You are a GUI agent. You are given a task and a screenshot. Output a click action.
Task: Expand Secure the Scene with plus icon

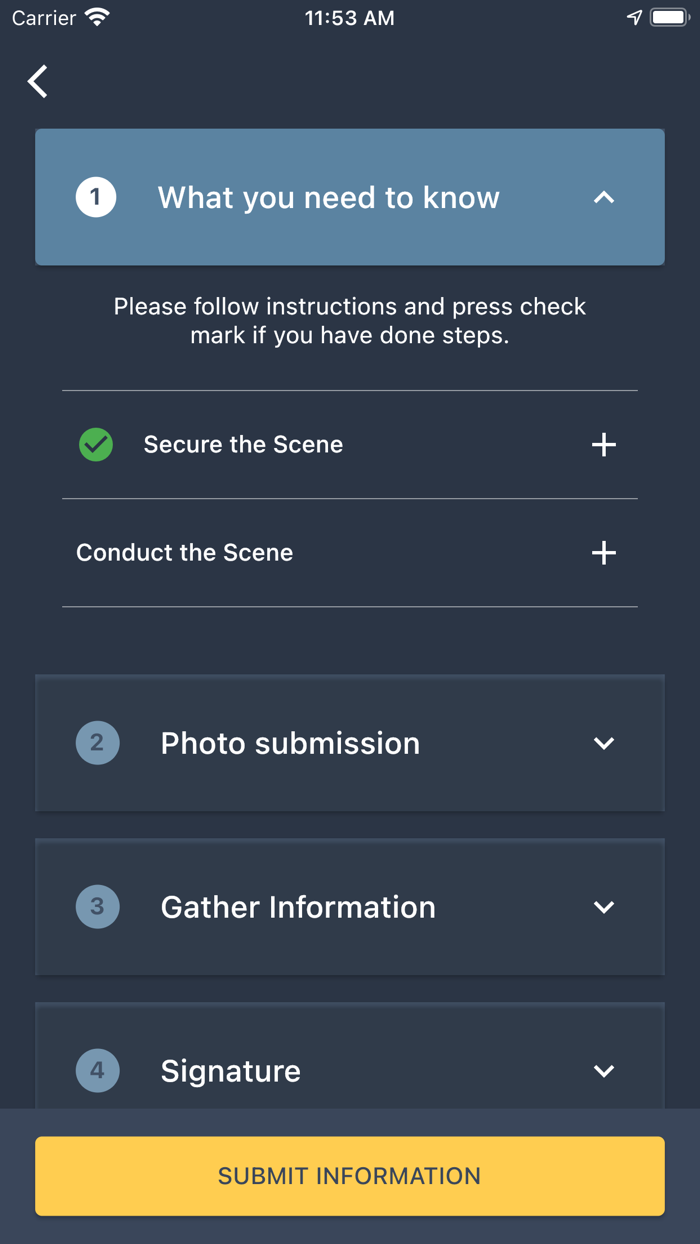click(604, 445)
